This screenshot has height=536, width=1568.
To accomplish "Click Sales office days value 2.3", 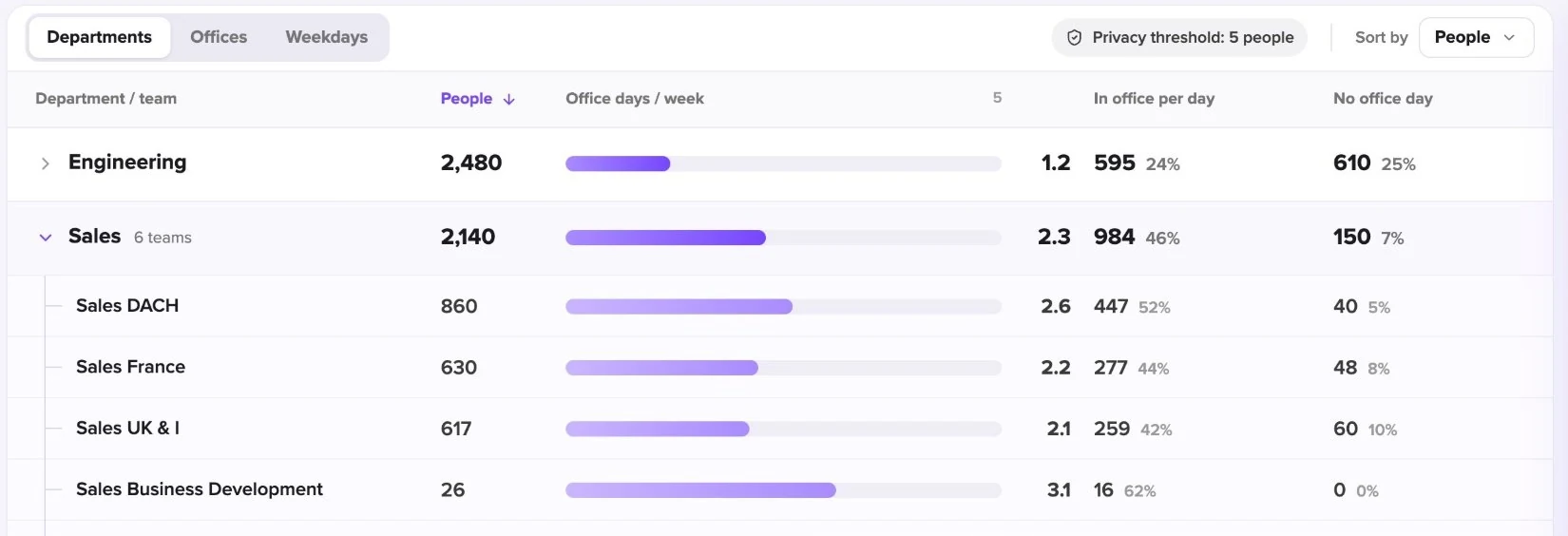I will [1054, 237].
